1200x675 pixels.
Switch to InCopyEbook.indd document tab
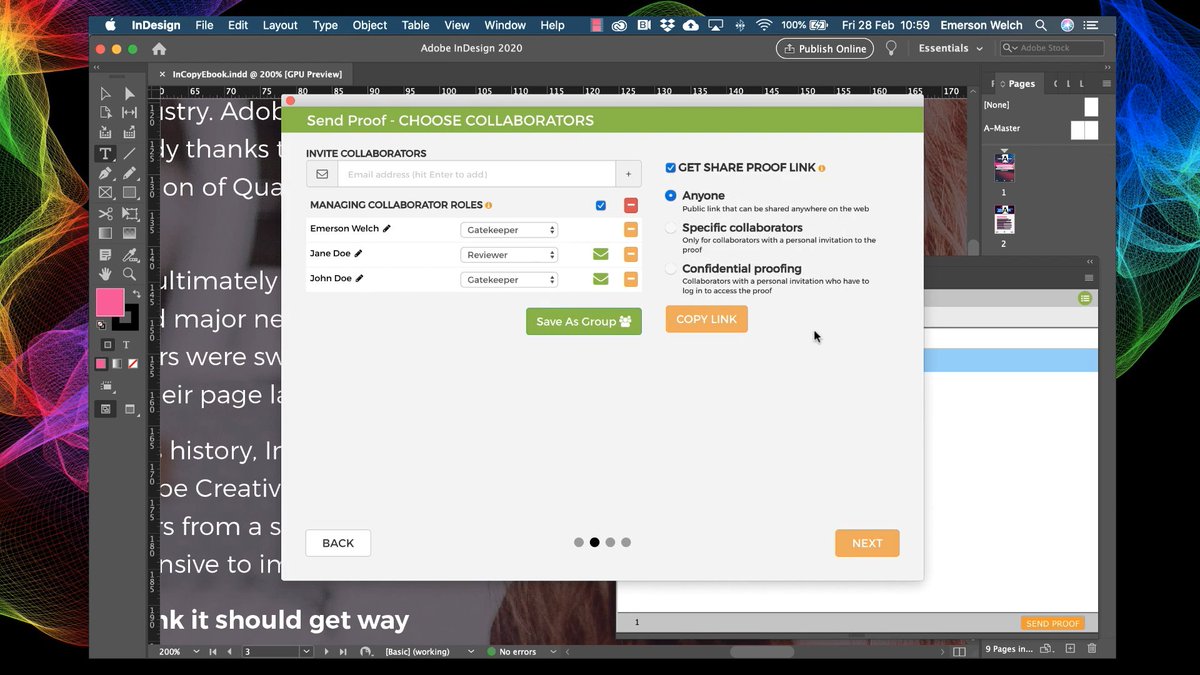tap(250, 74)
